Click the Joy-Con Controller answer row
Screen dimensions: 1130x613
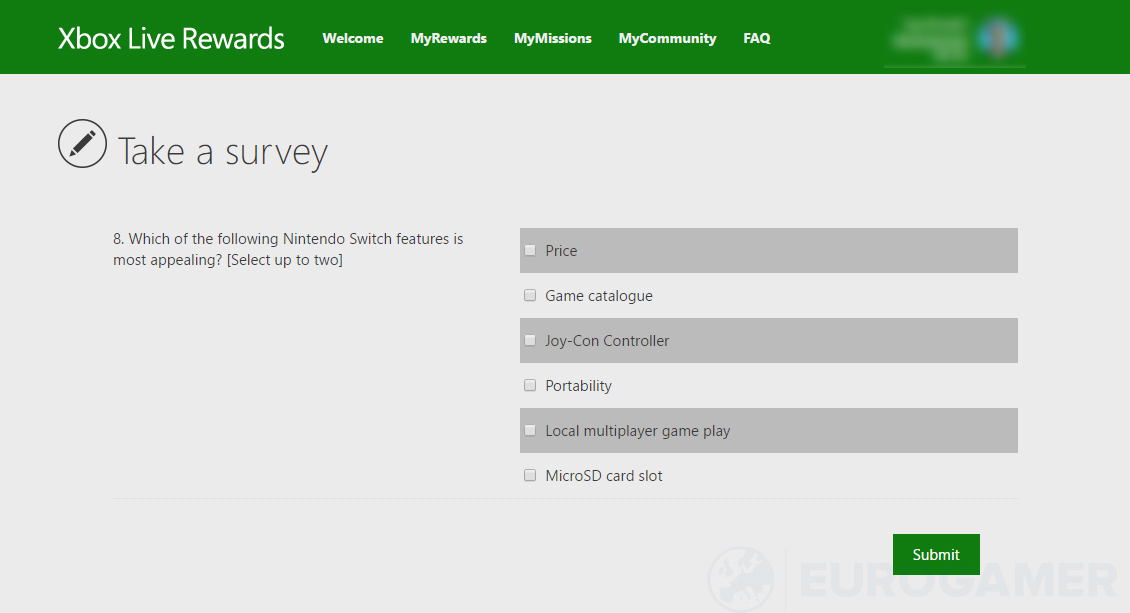tap(768, 341)
